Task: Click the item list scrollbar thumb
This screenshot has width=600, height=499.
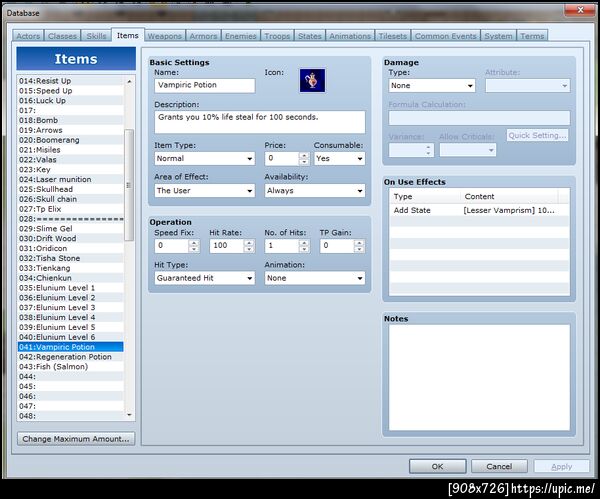Action: tap(129, 185)
